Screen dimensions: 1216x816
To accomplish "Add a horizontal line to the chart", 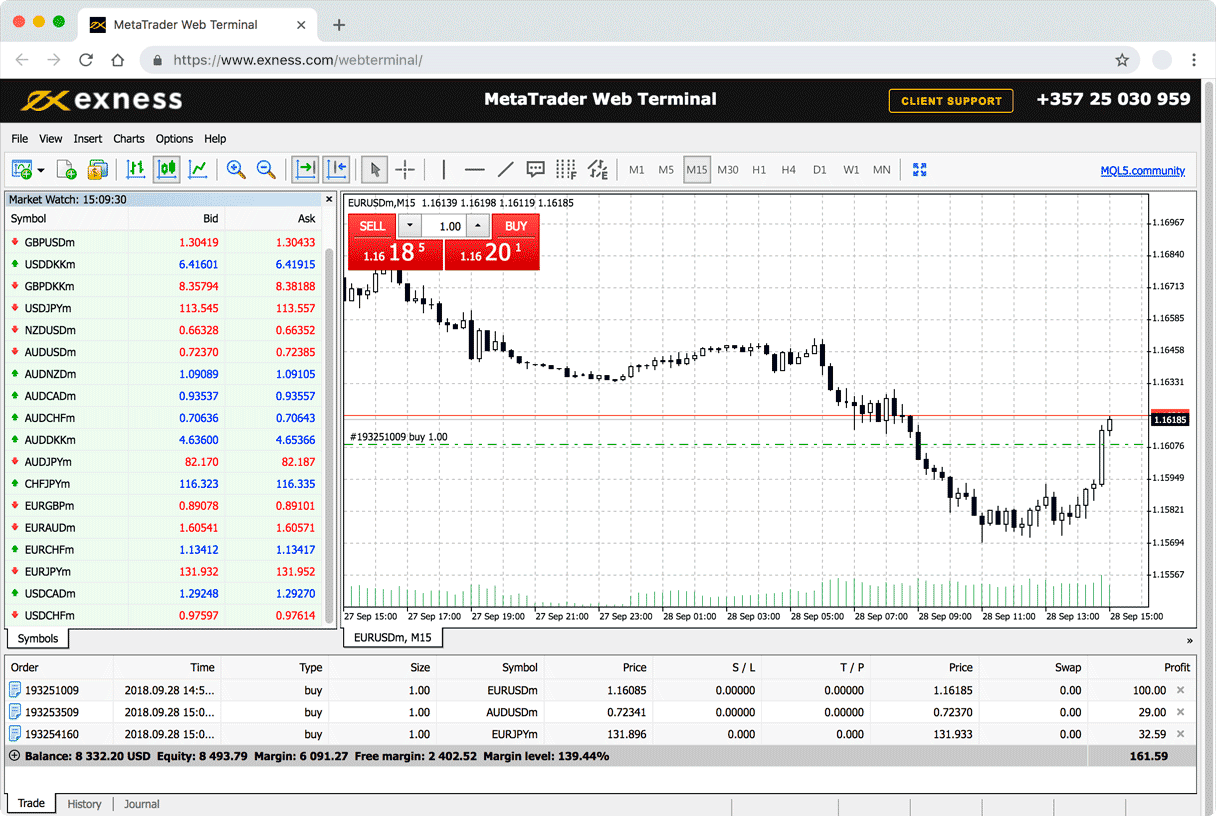I will click(474, 169).
